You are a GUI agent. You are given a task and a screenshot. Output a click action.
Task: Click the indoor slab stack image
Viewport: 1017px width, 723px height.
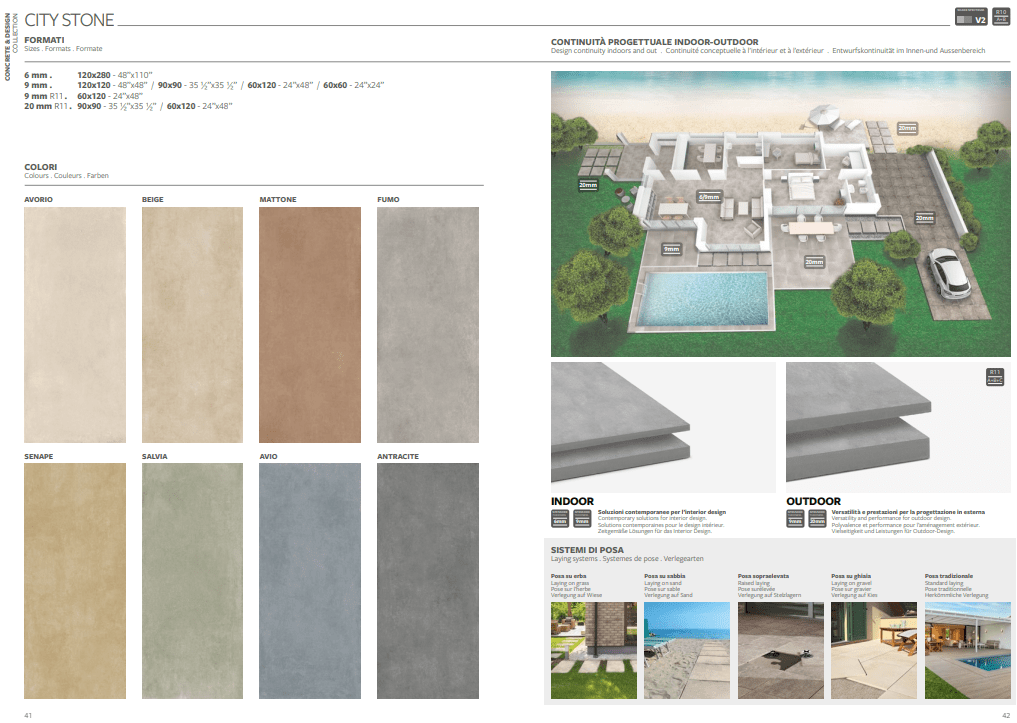(x=663, y=427)
